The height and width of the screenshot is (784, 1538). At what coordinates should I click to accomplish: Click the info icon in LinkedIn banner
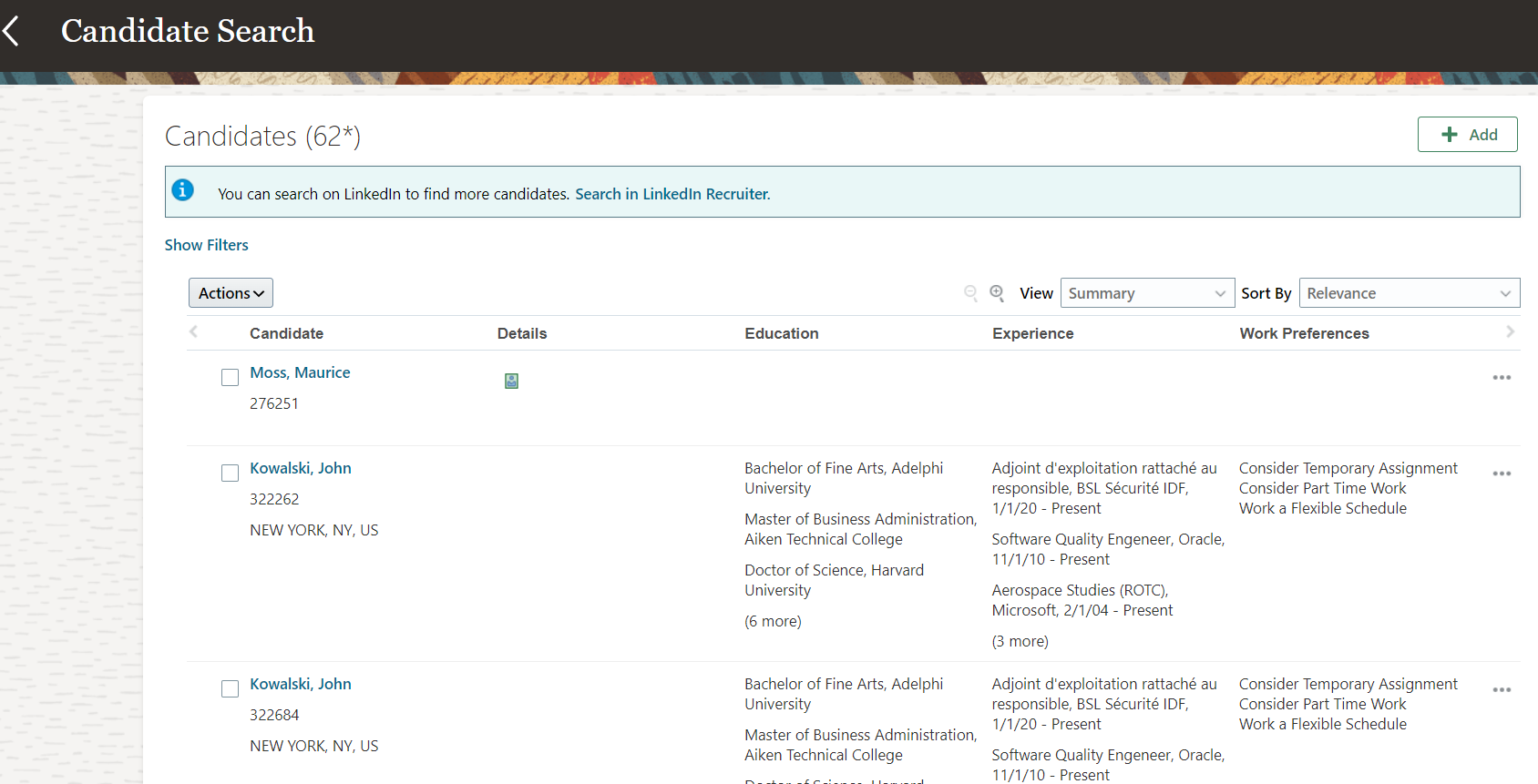click(x=183, y=189)
